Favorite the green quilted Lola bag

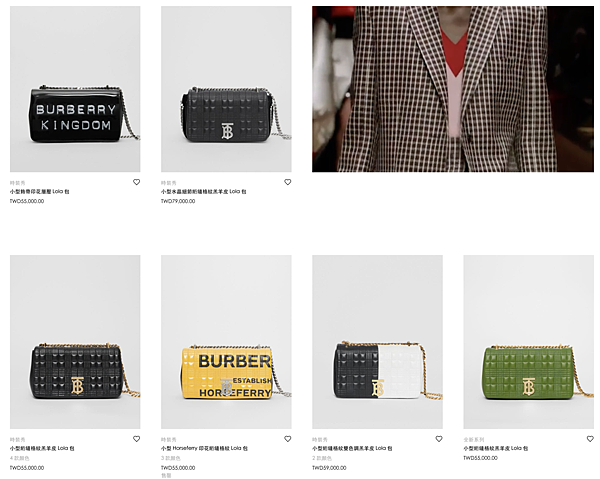point(590,439)
